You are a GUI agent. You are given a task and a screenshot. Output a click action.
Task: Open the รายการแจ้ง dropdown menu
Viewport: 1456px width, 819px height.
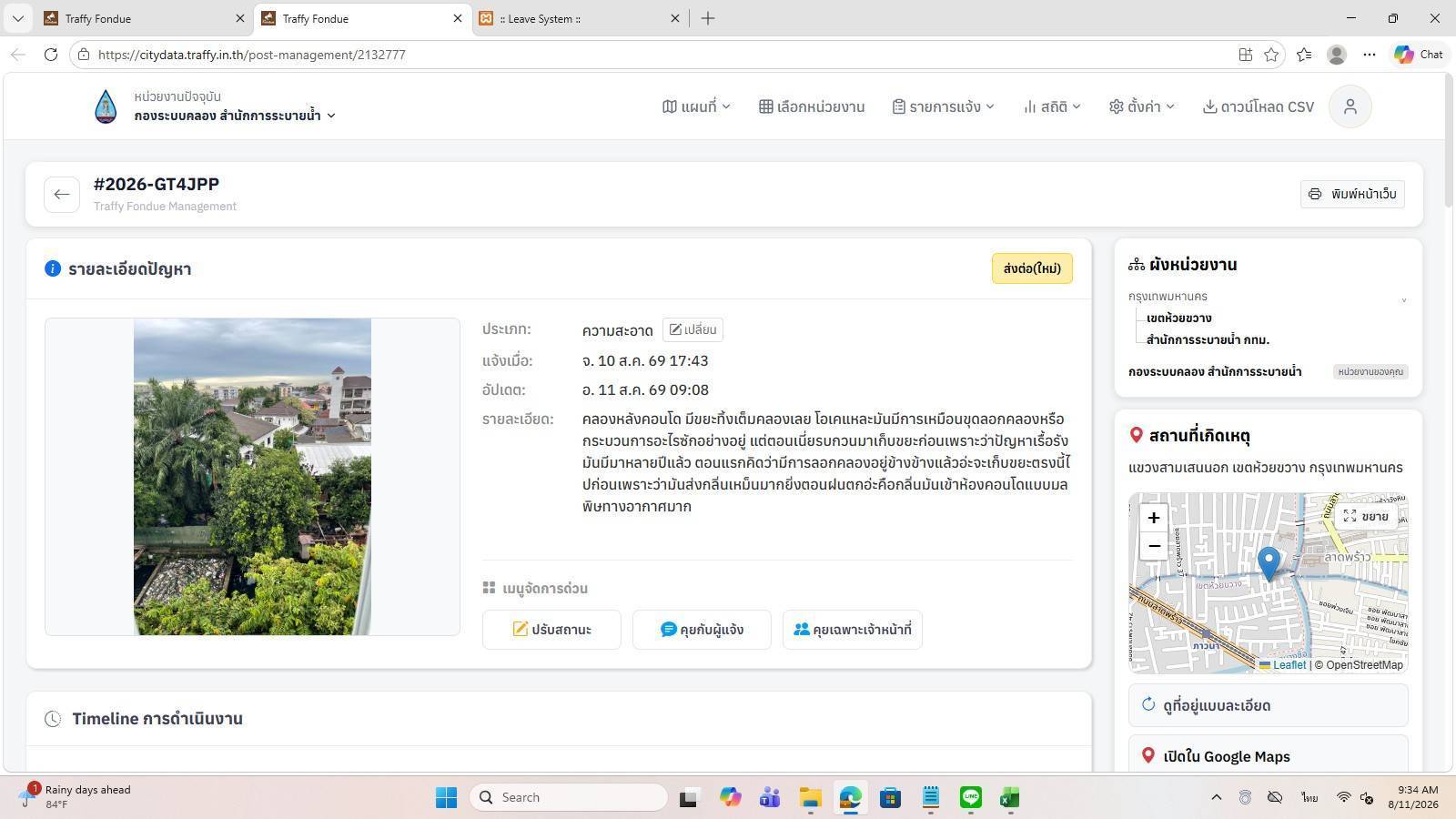coord(944,106)
